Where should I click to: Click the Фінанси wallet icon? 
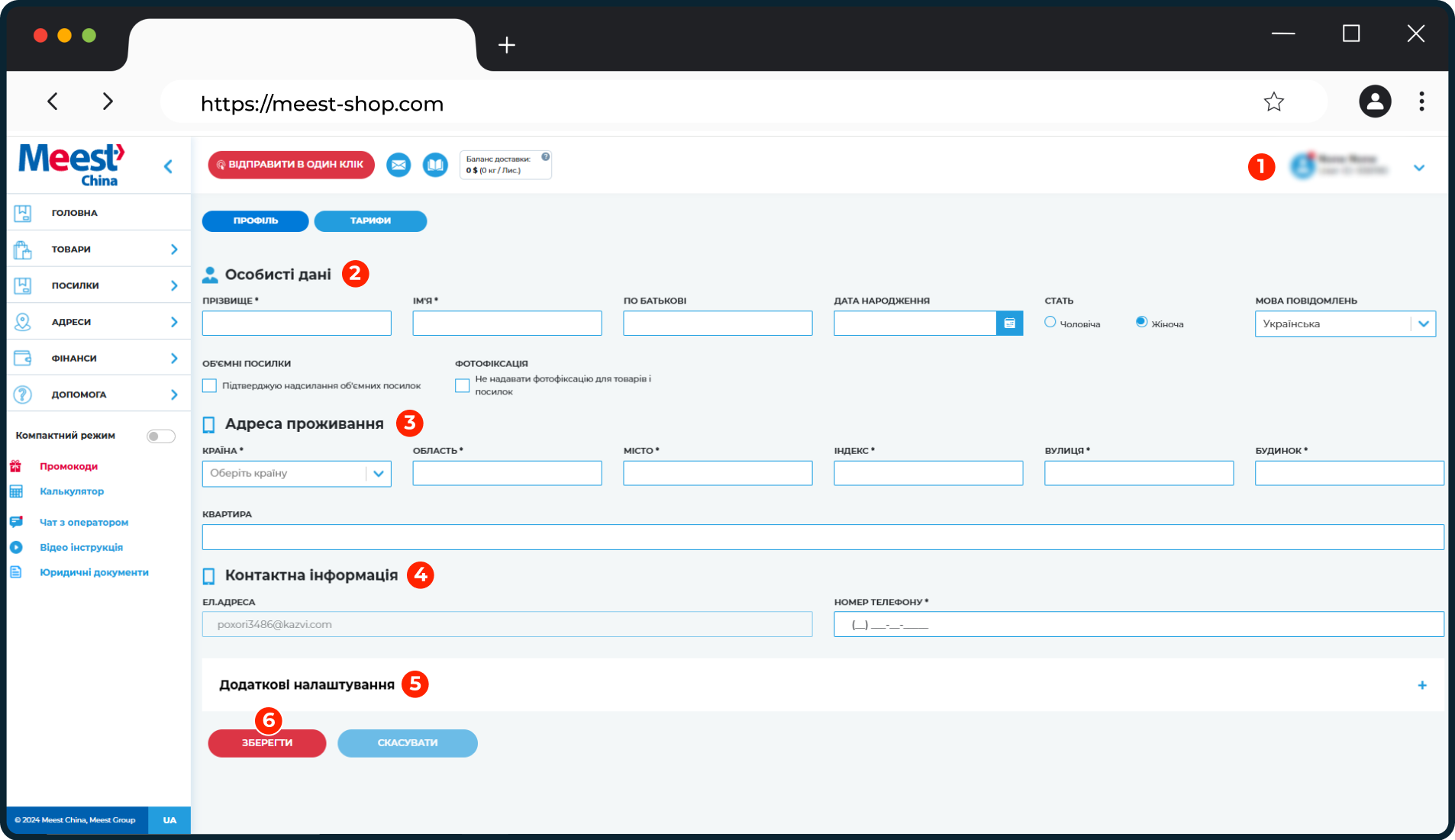coord(23,358)
